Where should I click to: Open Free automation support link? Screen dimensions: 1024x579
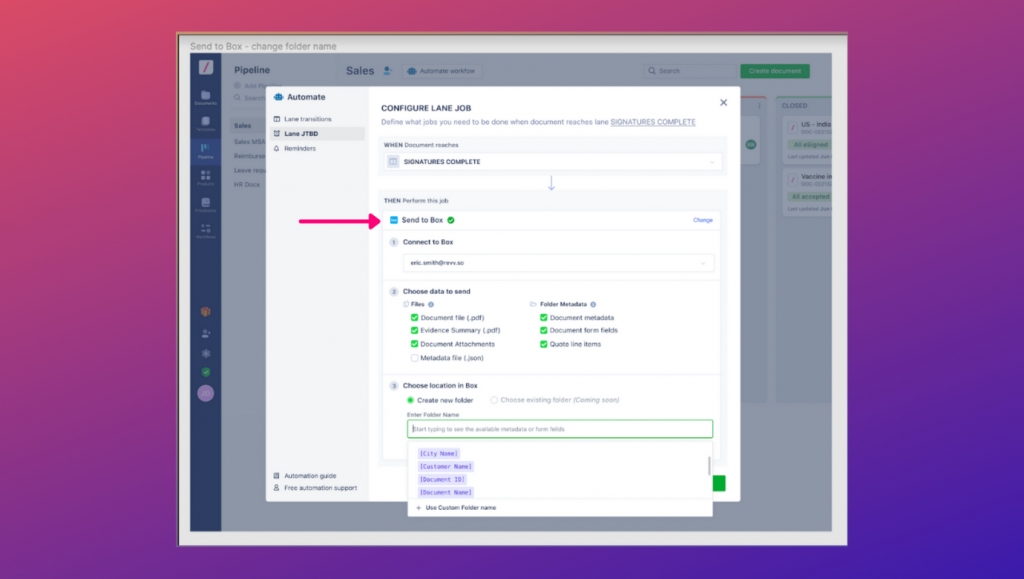click(321, 488)
